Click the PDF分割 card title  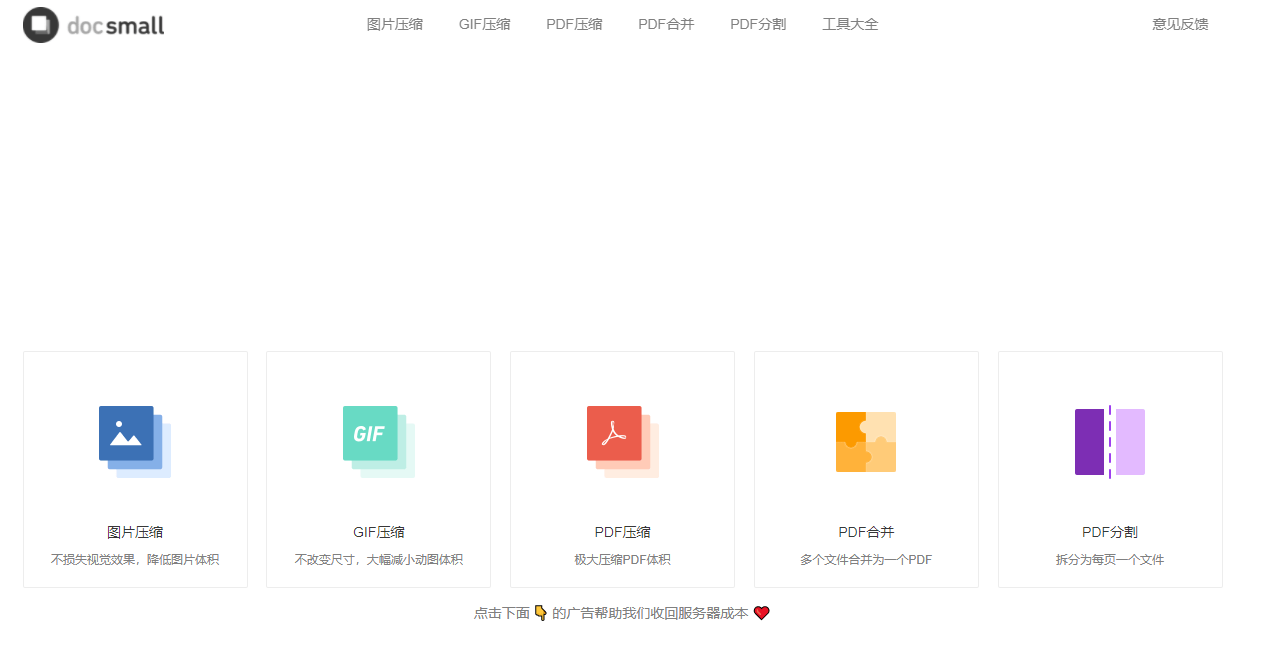[1110, 532]
